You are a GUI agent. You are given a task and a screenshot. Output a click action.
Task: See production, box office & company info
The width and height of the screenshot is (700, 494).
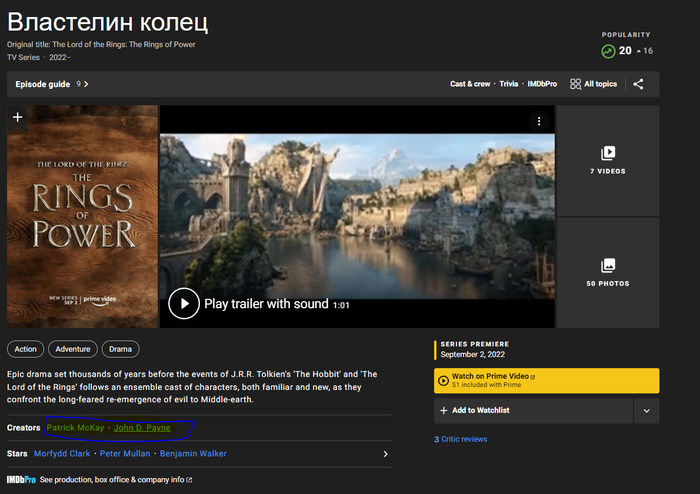[116, 480]
